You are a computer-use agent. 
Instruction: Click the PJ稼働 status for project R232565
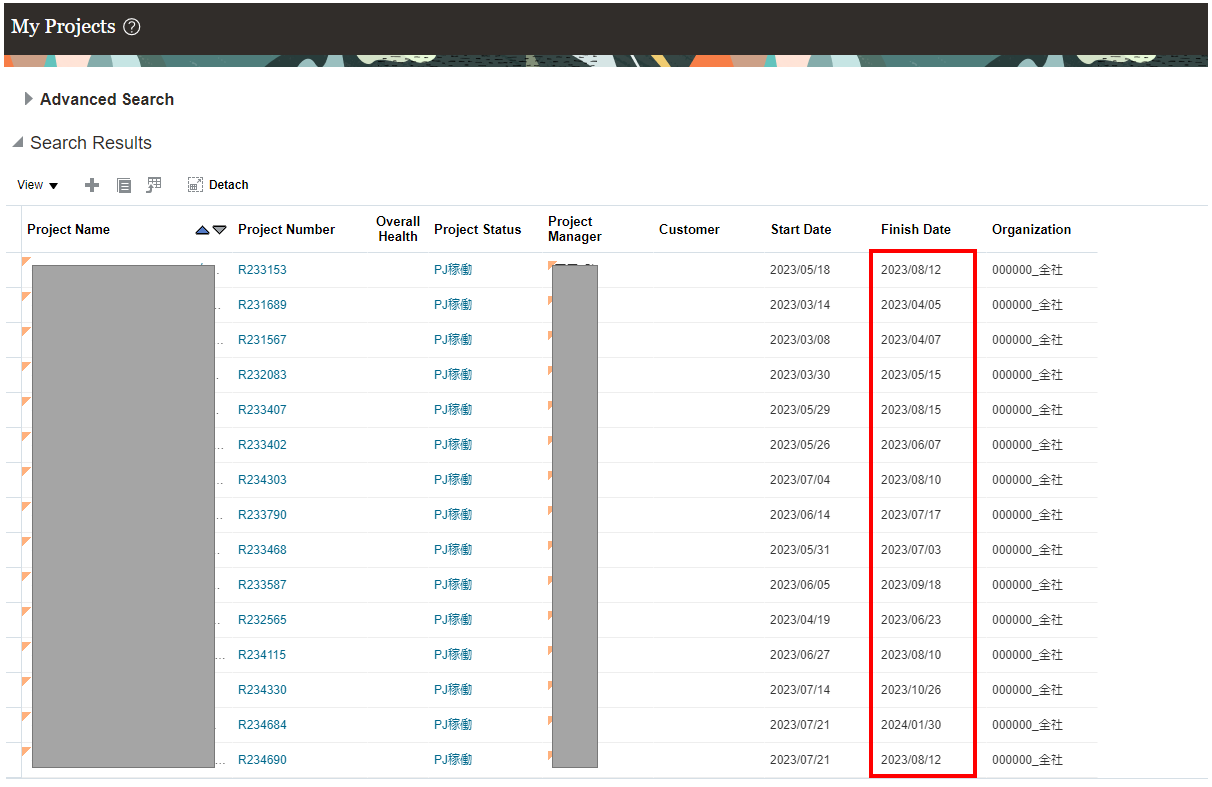453,619
